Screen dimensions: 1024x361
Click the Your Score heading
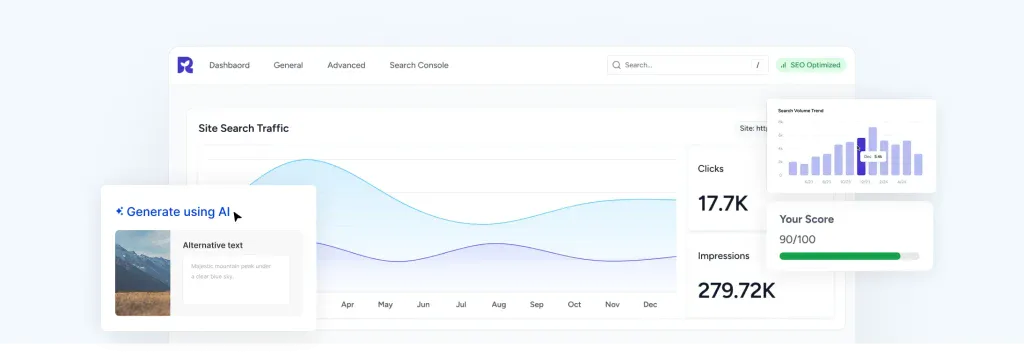click(x=807, y=219)
